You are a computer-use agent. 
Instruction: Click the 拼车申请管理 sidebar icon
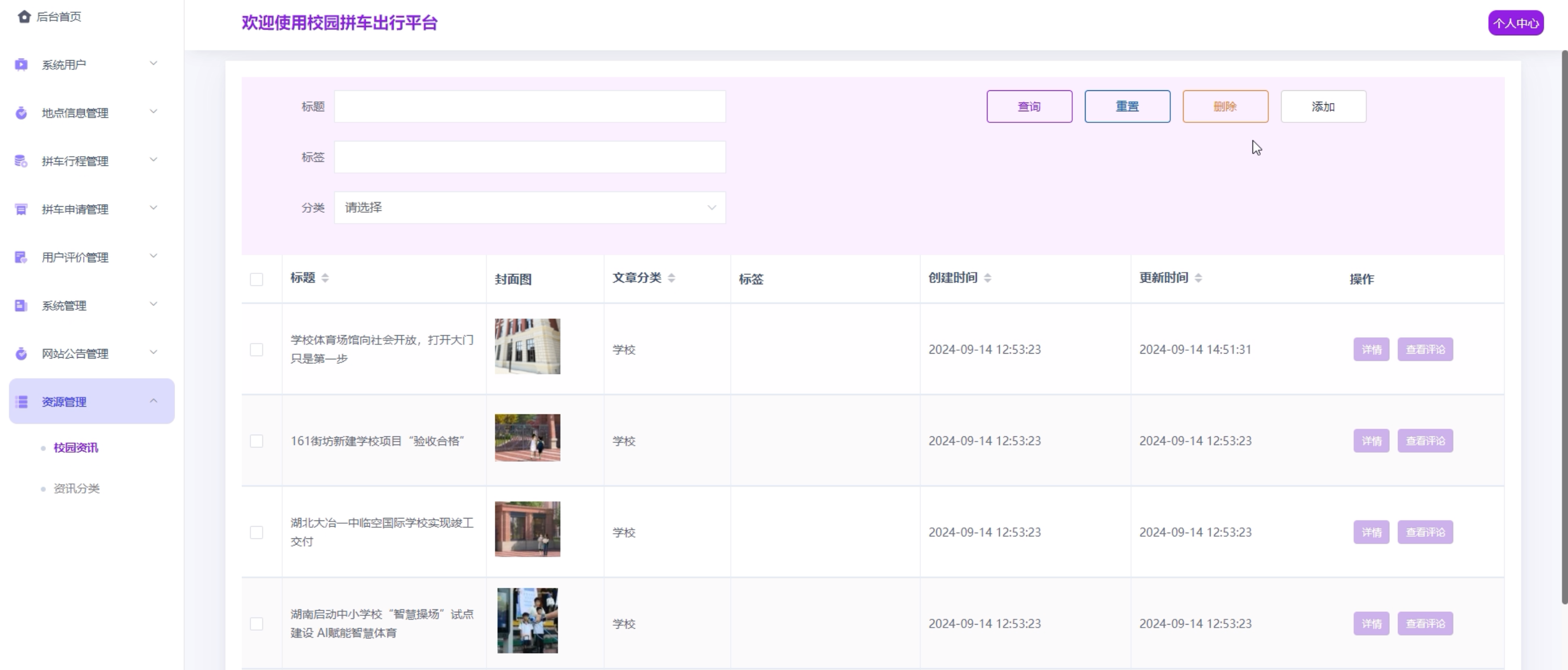point(21,209)
